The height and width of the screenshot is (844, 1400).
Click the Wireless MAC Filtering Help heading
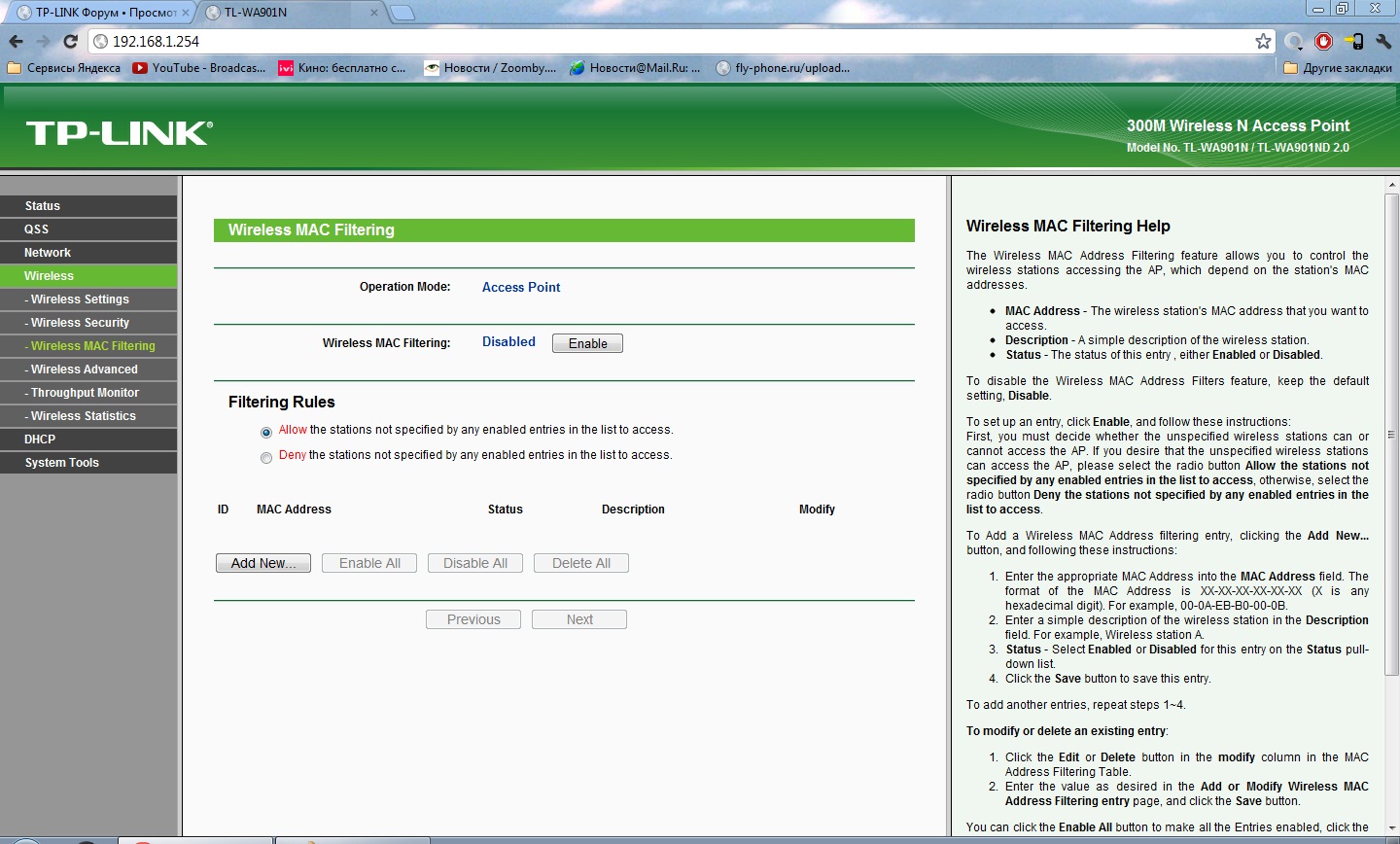[1068, 226]
